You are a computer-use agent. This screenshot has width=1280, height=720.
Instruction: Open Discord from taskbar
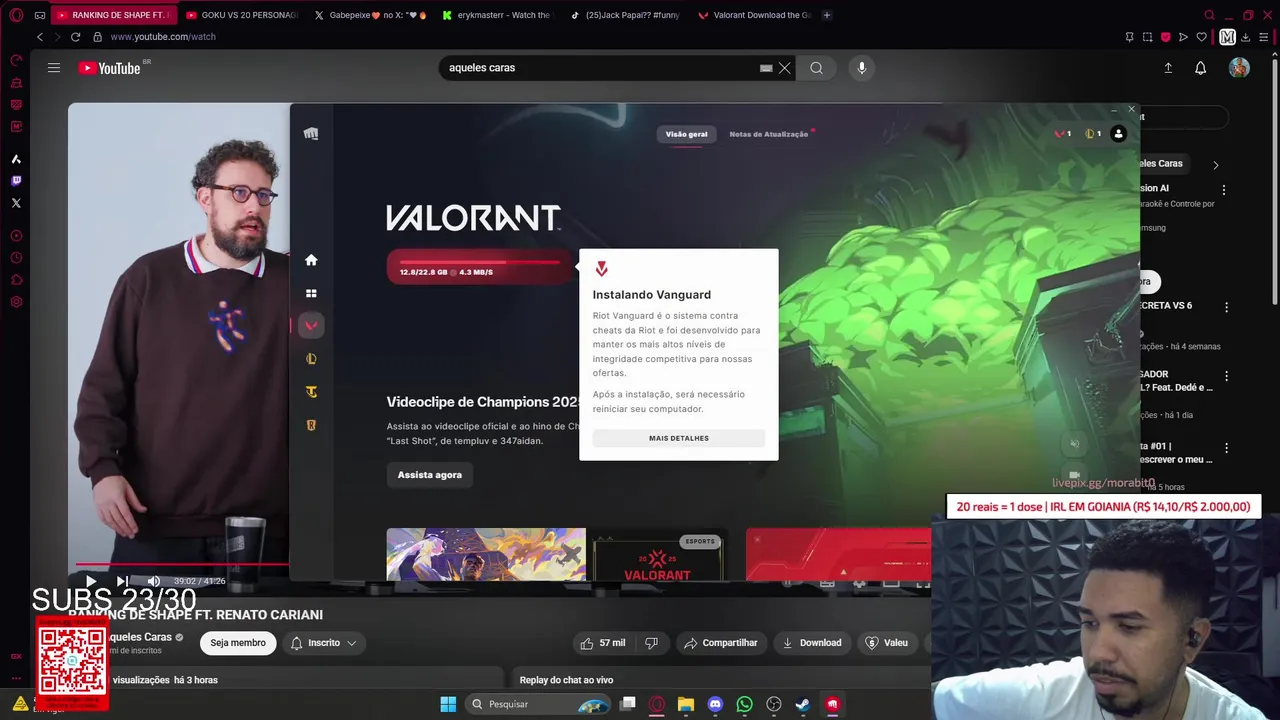pyautogui.click(x=715, y=704)
